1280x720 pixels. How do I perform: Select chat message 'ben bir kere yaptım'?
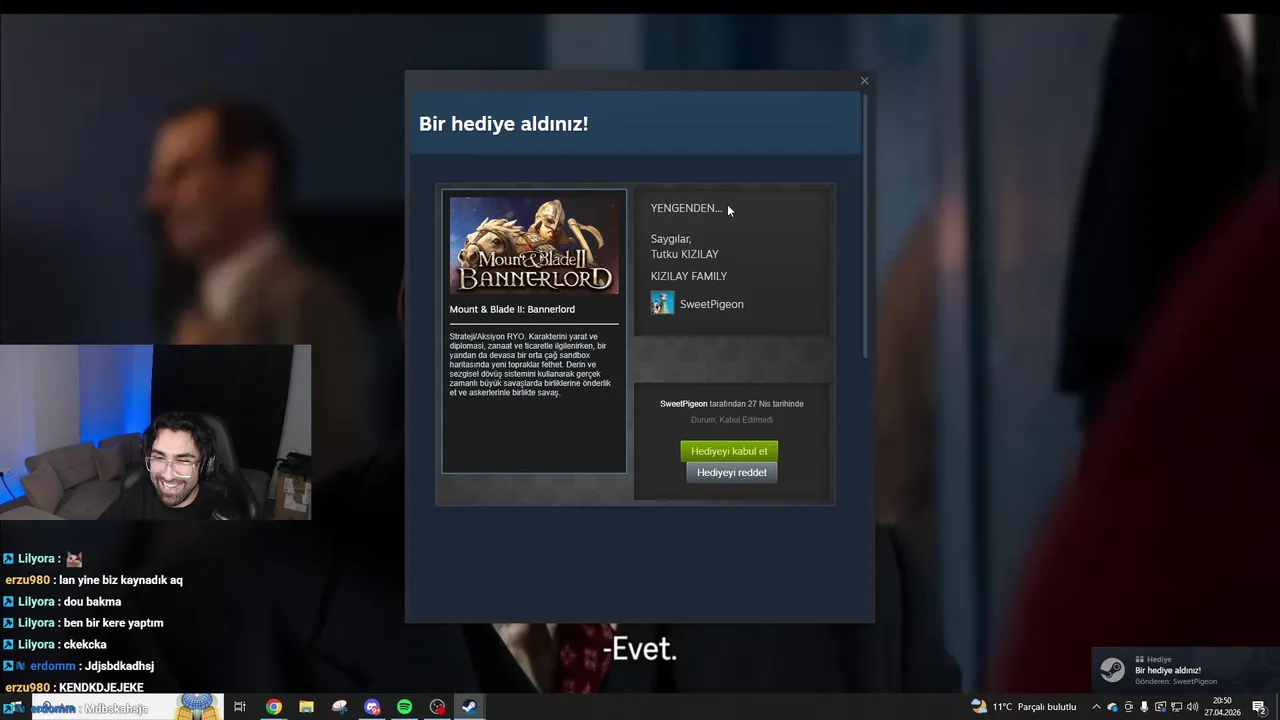click(113, 623)
